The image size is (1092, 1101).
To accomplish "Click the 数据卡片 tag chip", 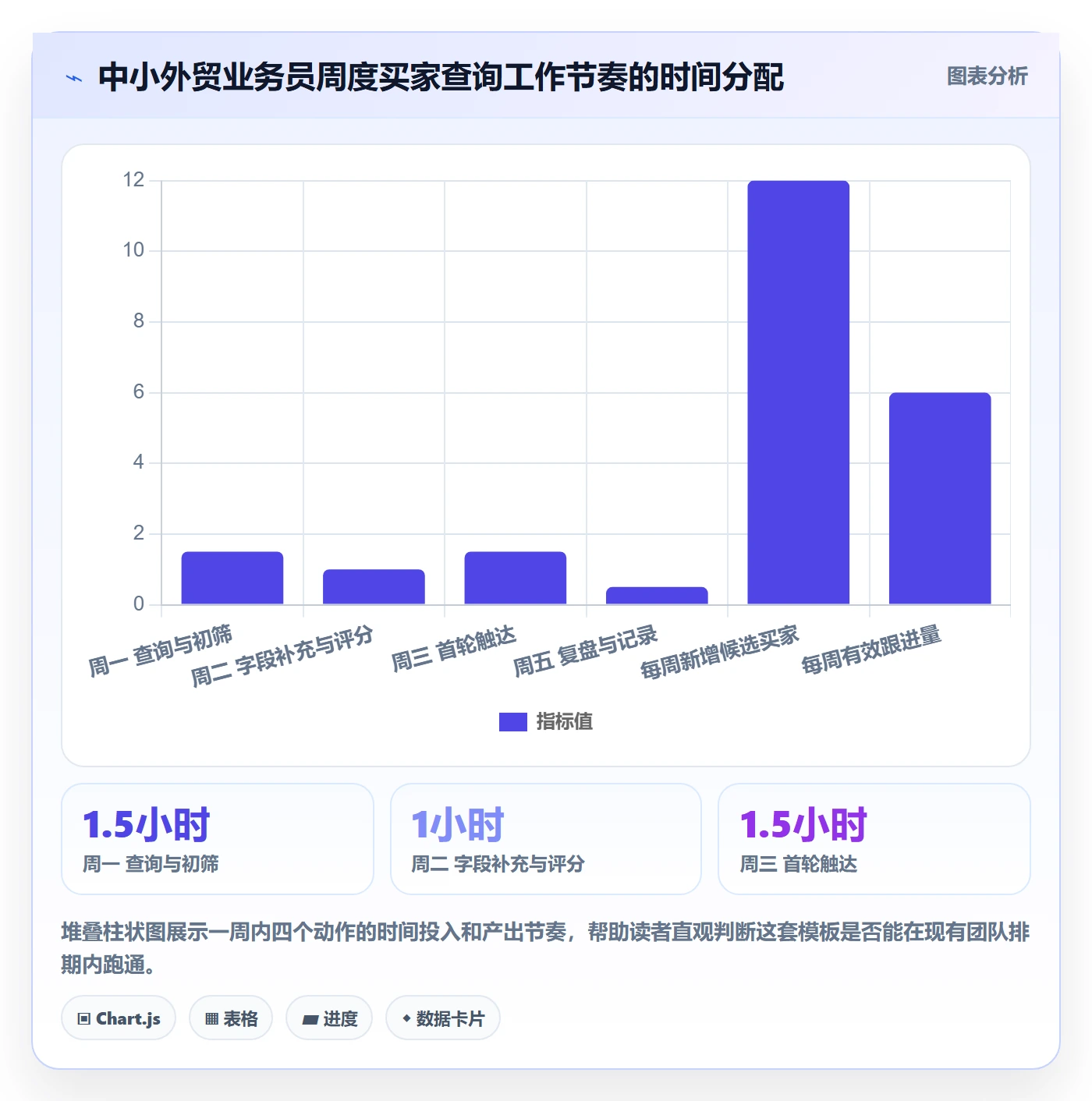I will click(443, 1018).
